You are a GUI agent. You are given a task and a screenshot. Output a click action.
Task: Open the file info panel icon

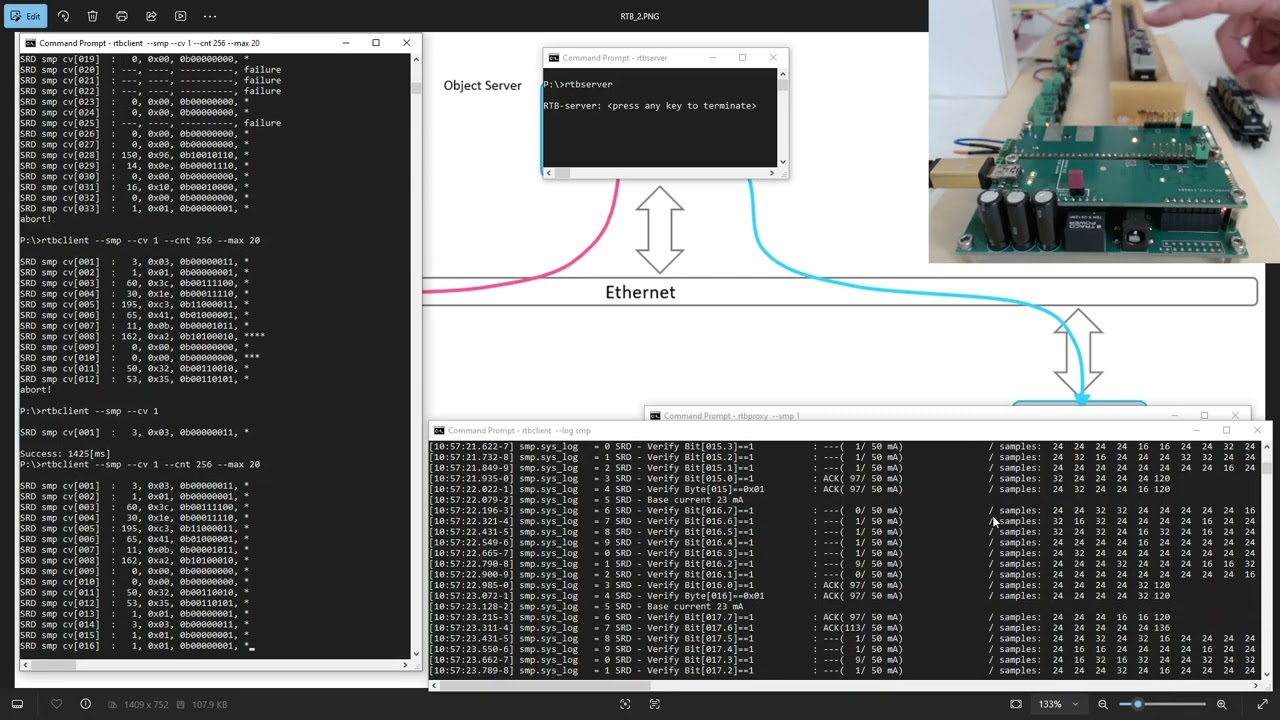pos(85,704)
